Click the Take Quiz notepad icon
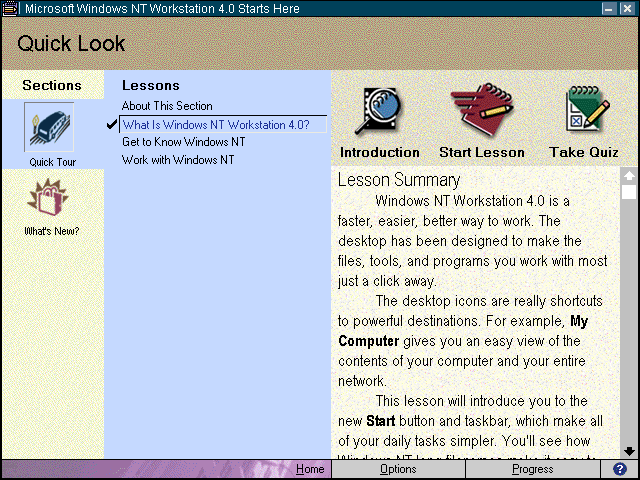The width and height of the screenshot is (640, 480). (x=587, y=109)
